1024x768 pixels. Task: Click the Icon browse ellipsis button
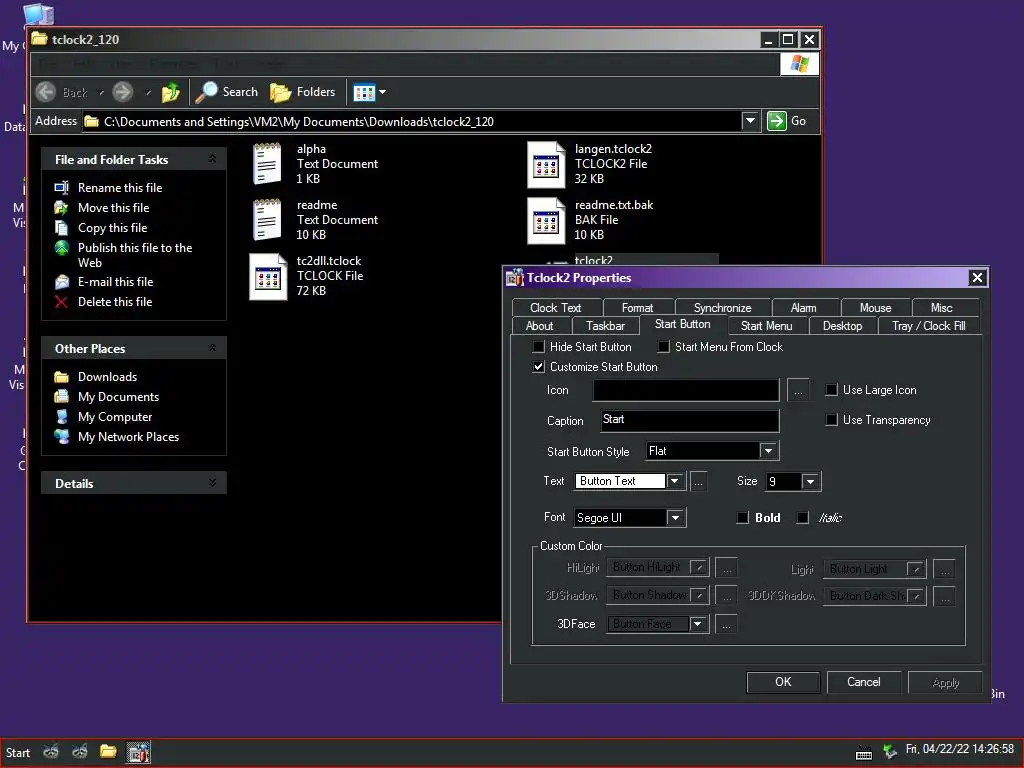pyautogui.click(x=797, y=390)
